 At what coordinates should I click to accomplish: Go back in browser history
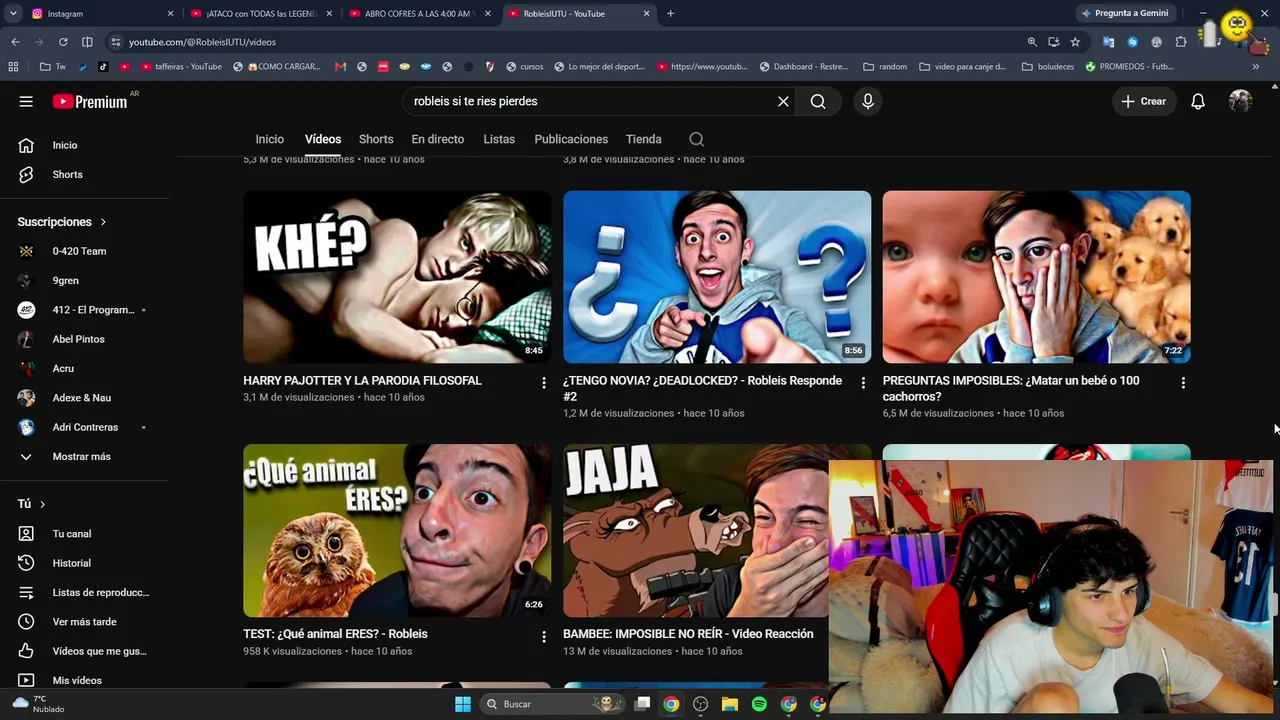[x=15, y=42]
